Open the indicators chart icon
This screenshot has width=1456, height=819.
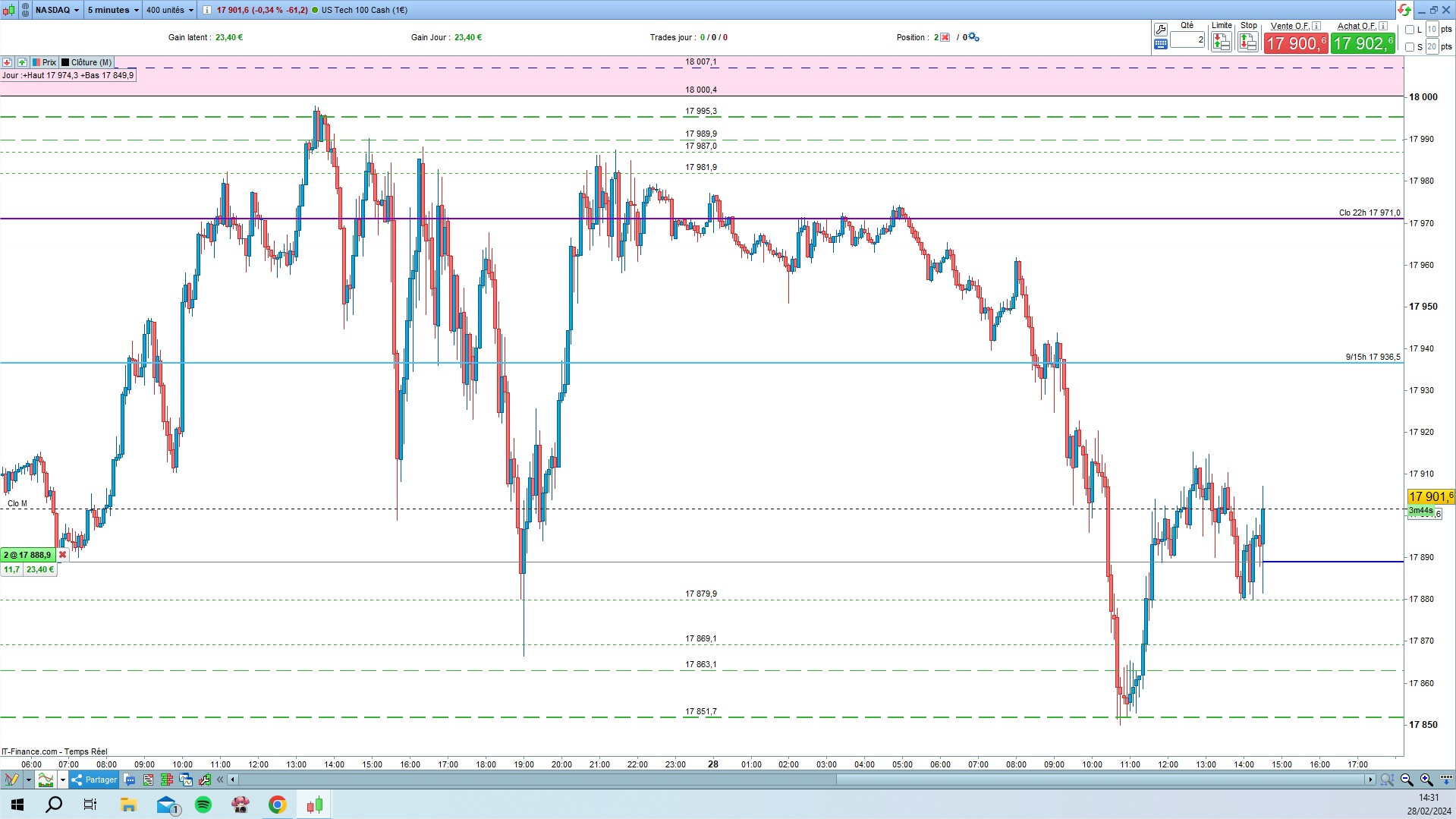[x=46, y=780]
